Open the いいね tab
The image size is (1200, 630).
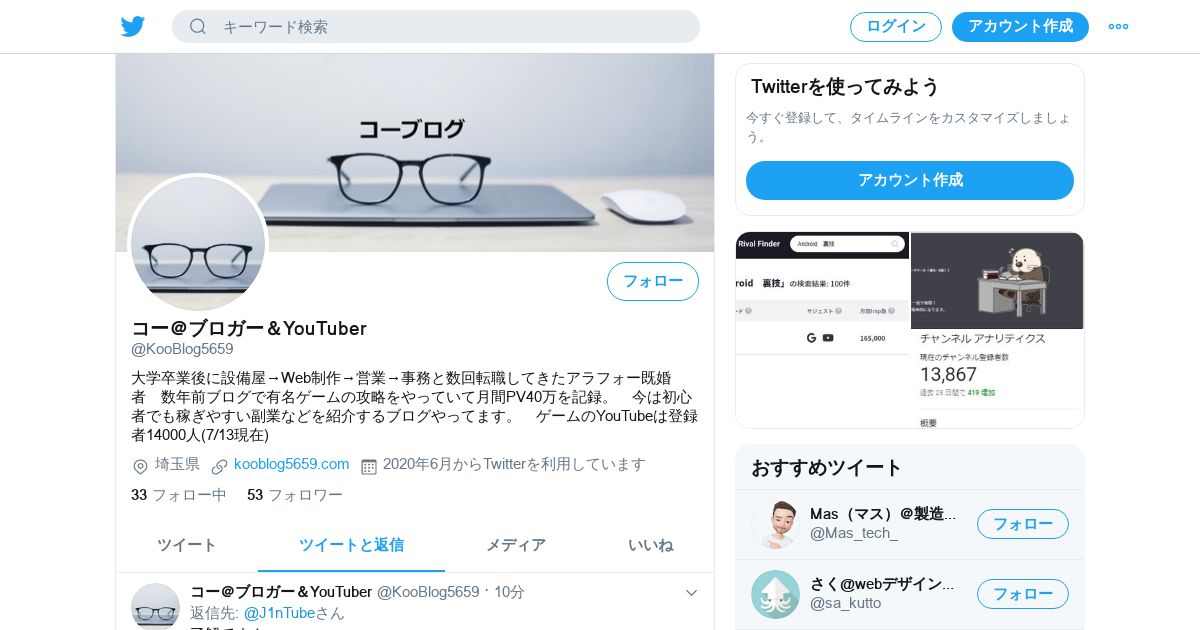(x=650, y=545)
